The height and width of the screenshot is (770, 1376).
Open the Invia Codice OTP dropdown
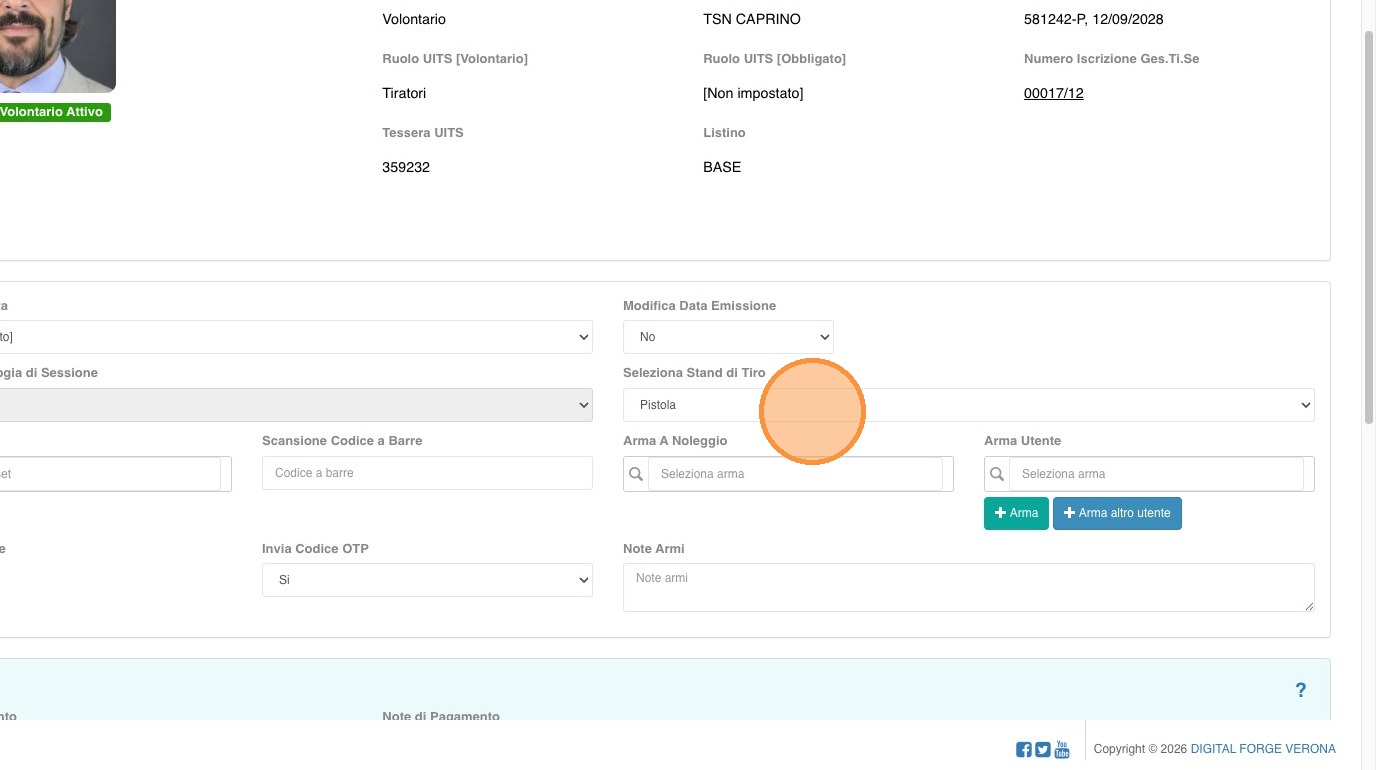click(427, 580)
